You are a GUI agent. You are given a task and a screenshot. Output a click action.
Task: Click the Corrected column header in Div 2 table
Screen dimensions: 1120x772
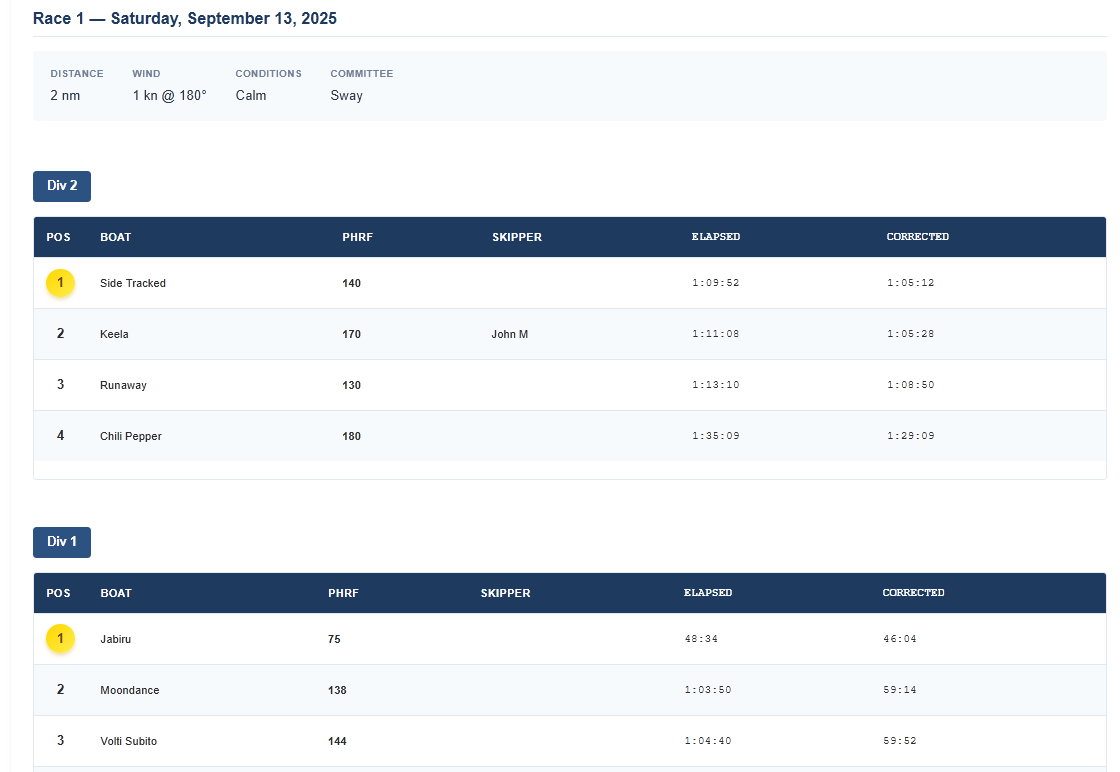(x=917, y=237)
